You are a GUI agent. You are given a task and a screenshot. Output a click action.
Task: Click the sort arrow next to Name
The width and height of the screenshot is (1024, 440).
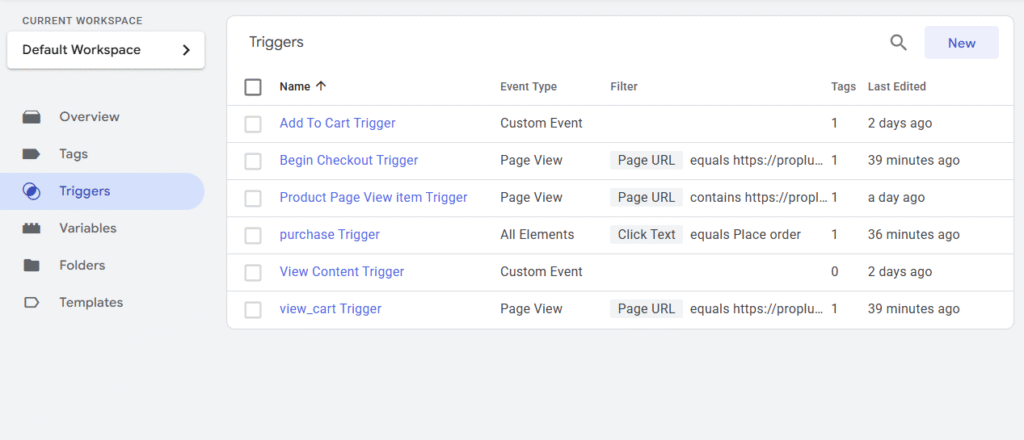pos(321,86)
